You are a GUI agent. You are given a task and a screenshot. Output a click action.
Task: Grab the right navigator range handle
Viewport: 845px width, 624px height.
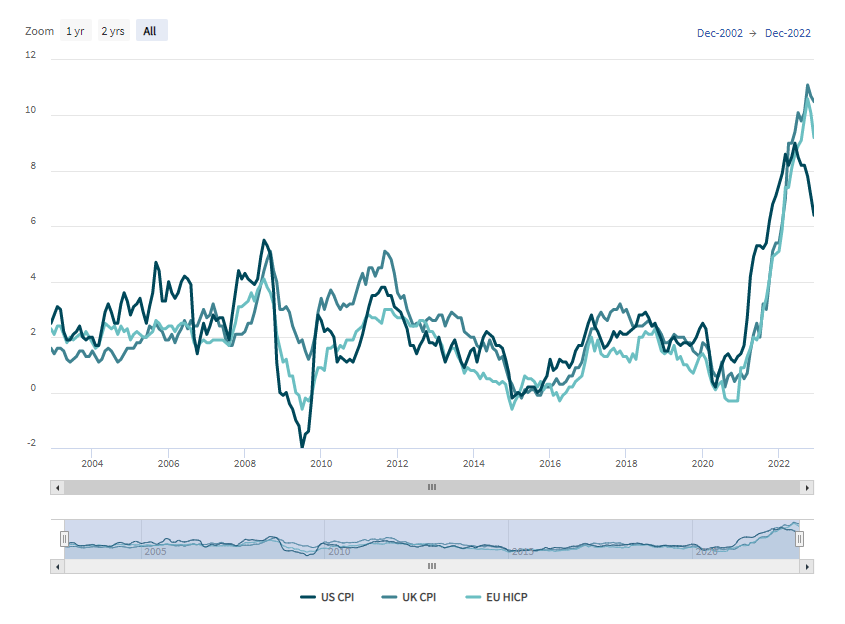pos(799,539)
